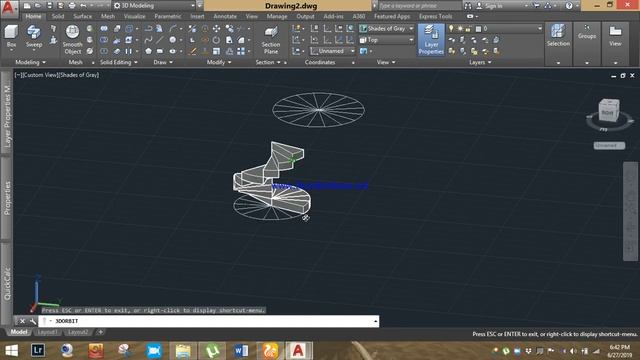The height and width of the screenshot is (360, 640).
Task: Switch to the Surface ribbon tab
Action: [82, 16]
